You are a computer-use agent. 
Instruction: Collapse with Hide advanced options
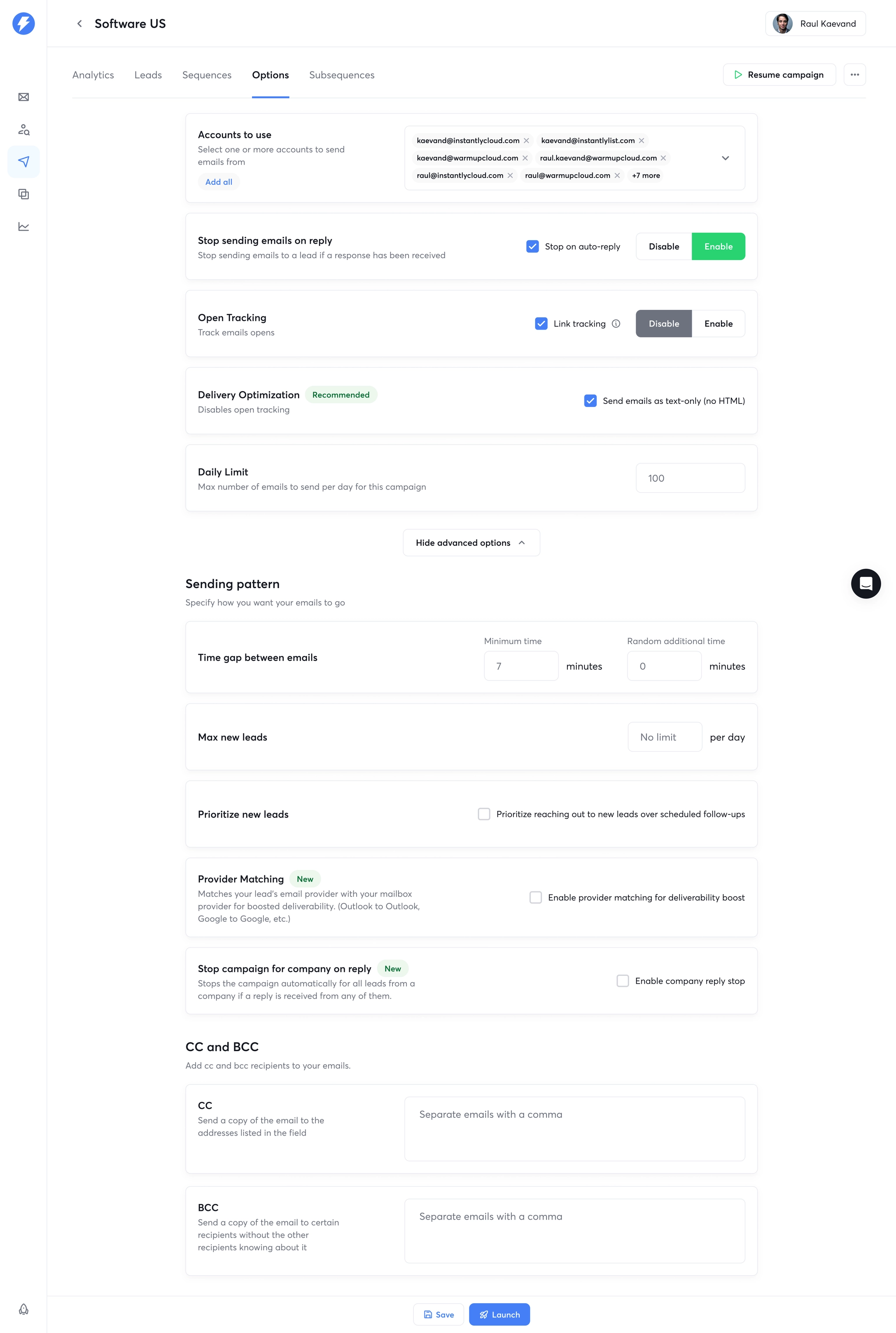[472, 543]
